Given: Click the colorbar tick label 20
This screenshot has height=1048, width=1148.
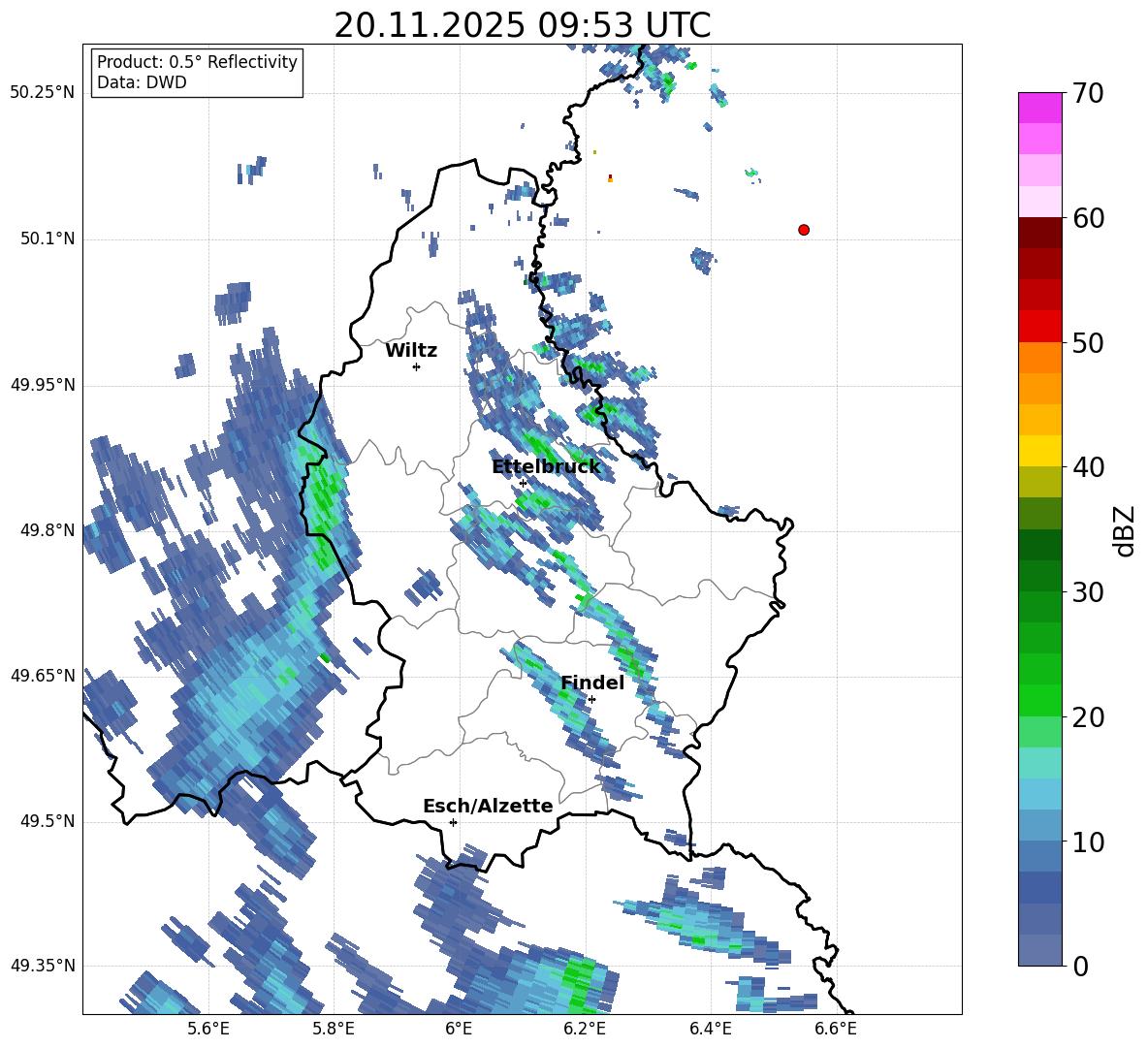Looking at the screenshot, I should [x=1088, y=717].
